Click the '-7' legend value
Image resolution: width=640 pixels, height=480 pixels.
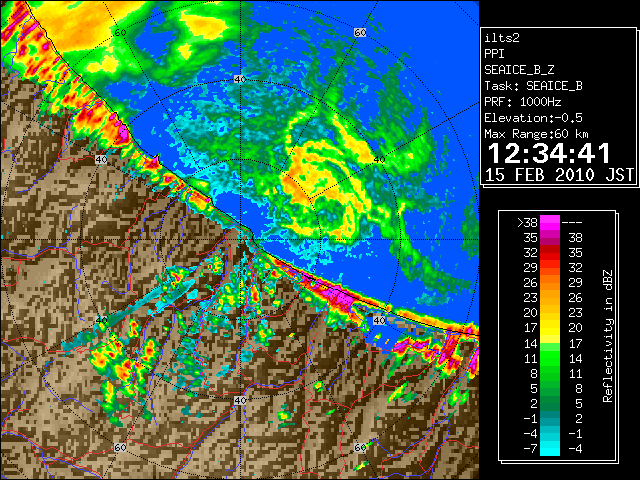pos(530,448)
